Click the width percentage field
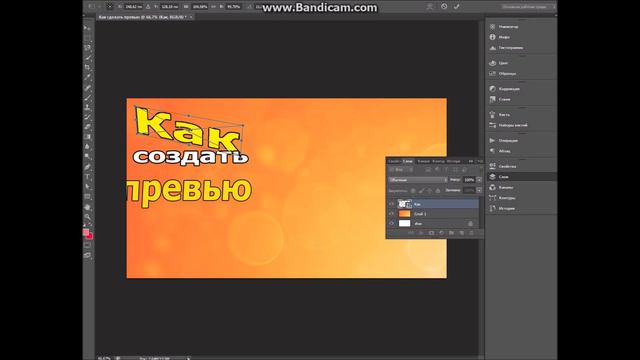The image size is (640, 360). (200, 7)
